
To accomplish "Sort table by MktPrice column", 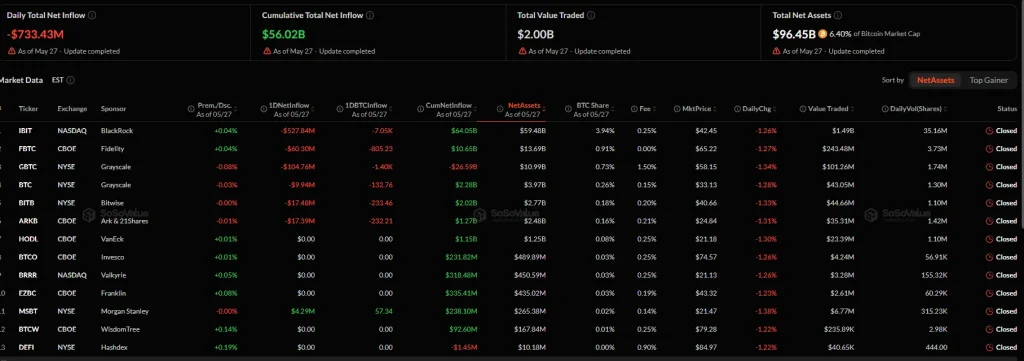I will [x=696, y=109].
